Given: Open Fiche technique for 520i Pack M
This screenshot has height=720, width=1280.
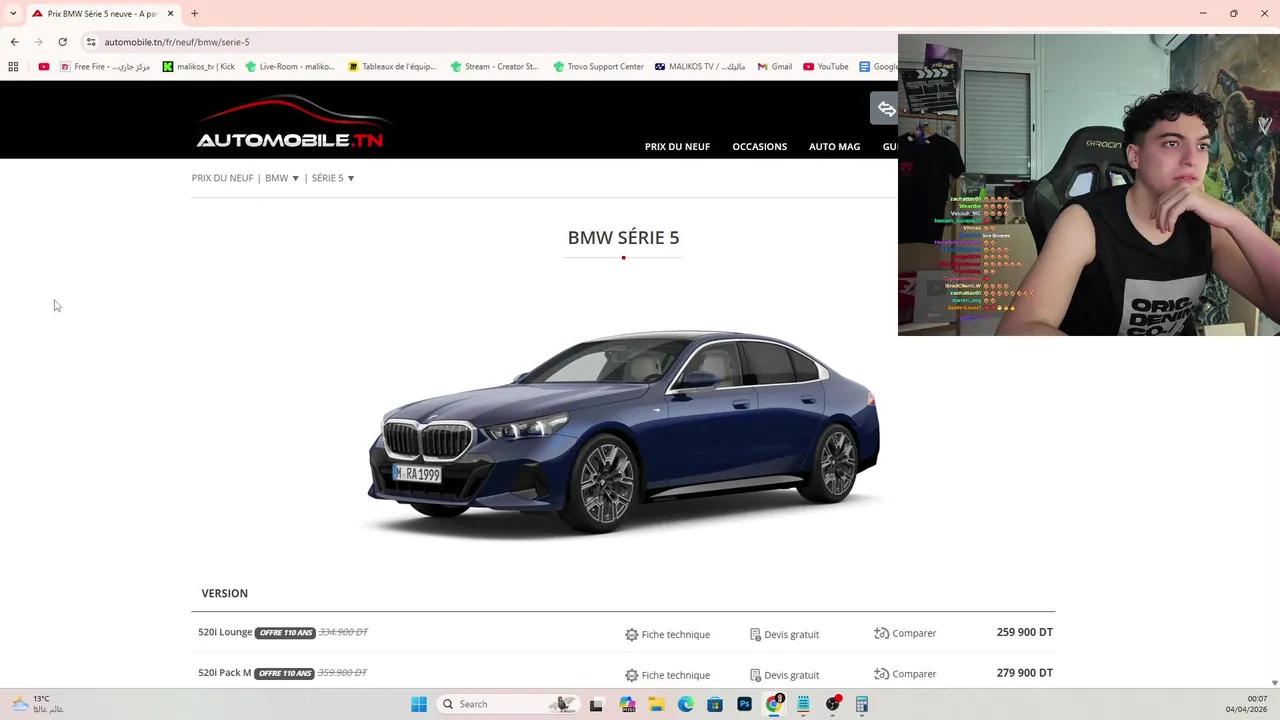Looking at the screenshot, I should pos(667,675).
